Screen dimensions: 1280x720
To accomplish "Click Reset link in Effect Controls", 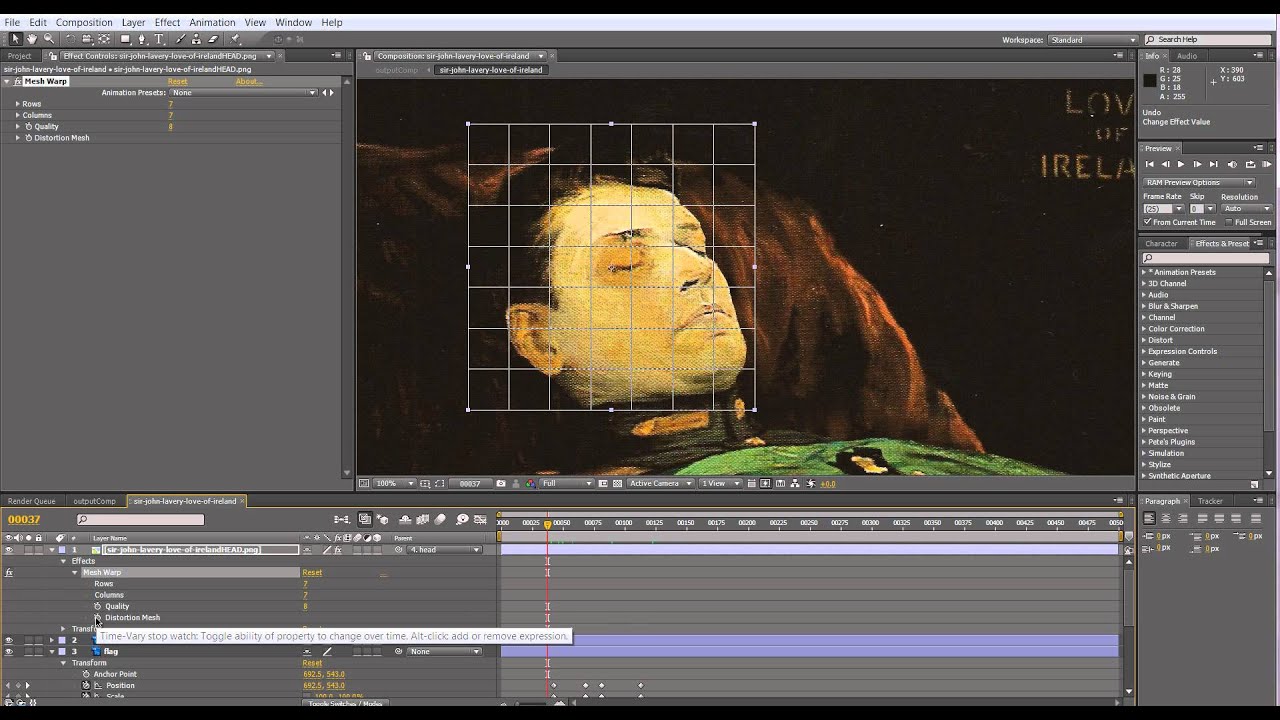I will (177, 81).
